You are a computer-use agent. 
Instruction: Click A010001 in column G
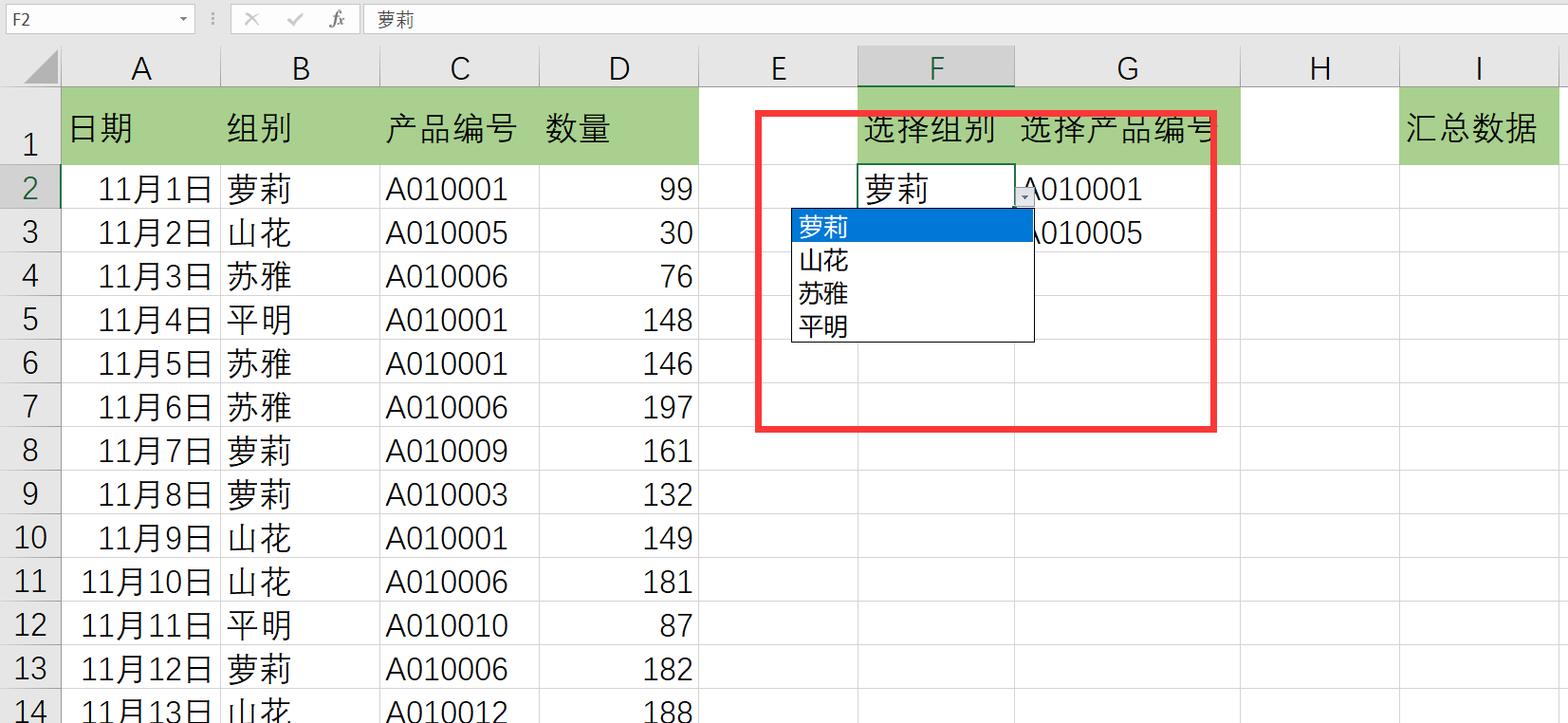tap(1127, 188)
